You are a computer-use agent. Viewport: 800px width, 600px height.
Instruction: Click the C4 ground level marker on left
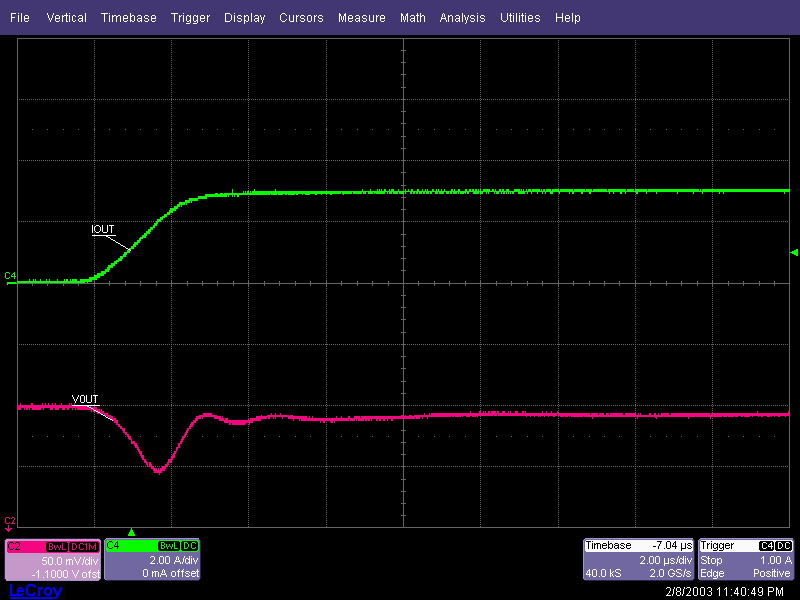[x=10, y=275]
